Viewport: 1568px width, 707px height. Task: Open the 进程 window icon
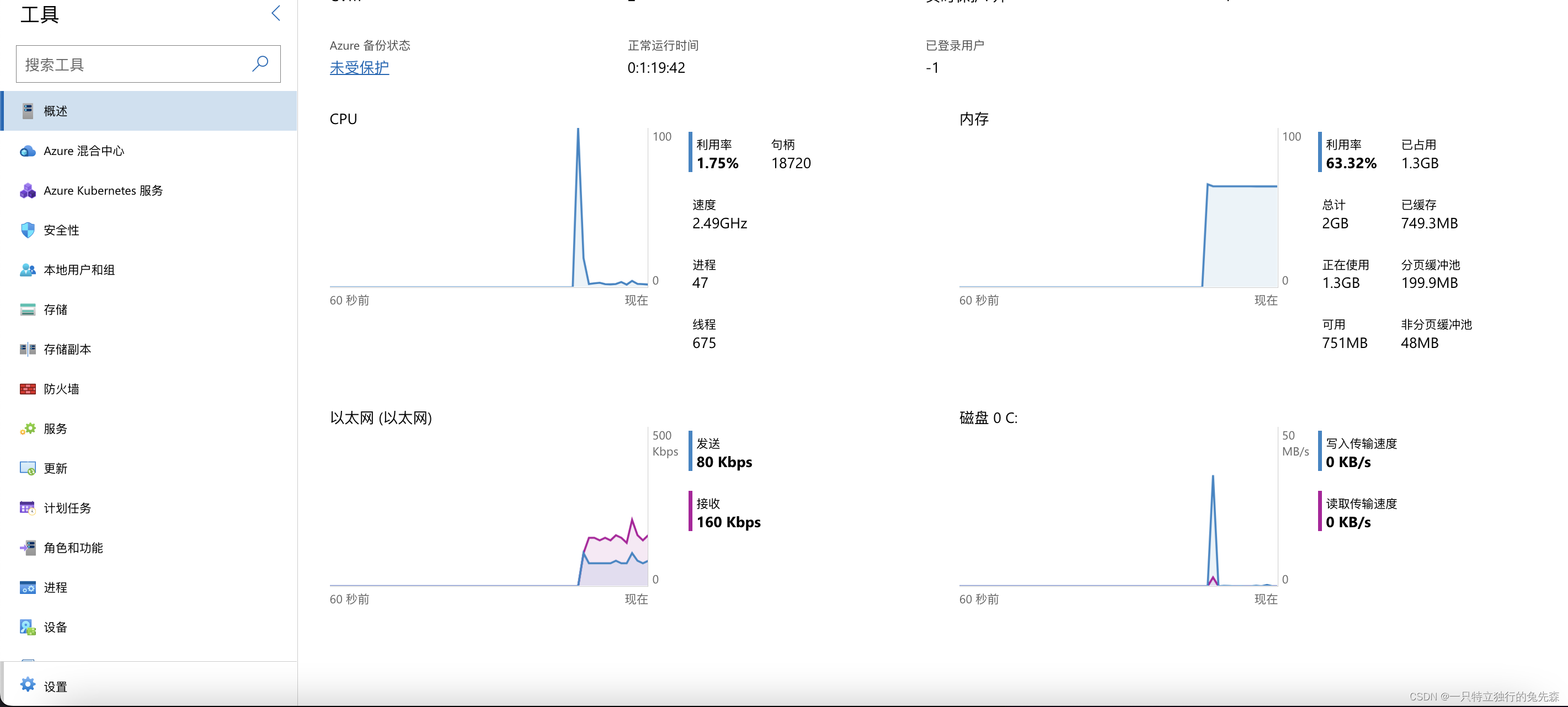click(28, 588)
